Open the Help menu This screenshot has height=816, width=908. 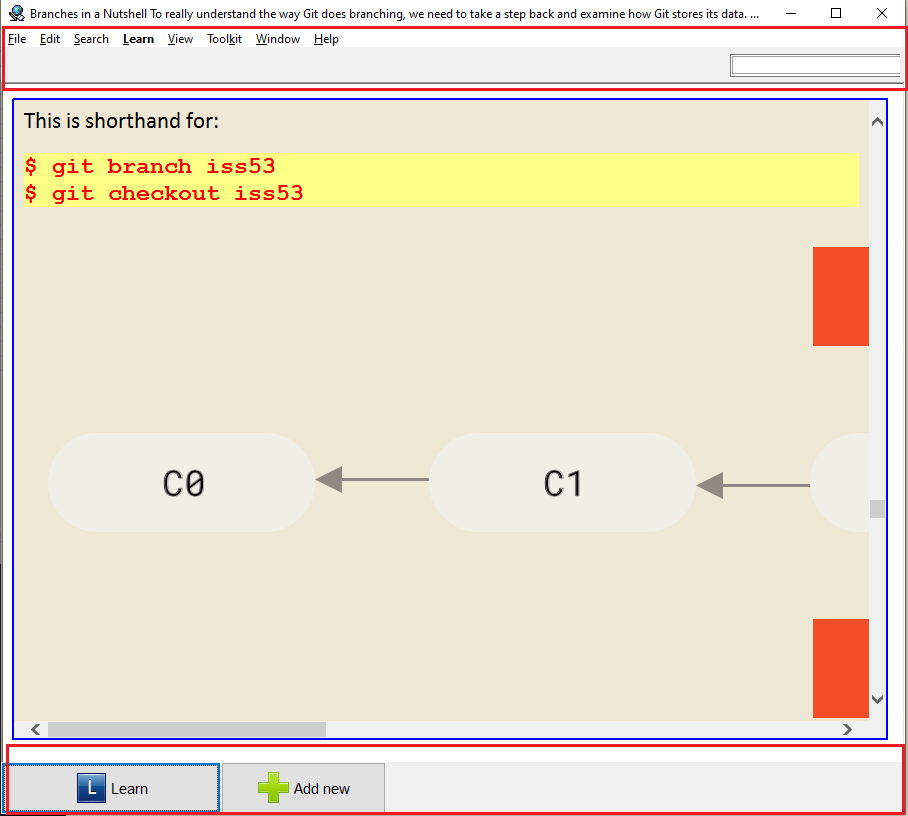point(326,39)
